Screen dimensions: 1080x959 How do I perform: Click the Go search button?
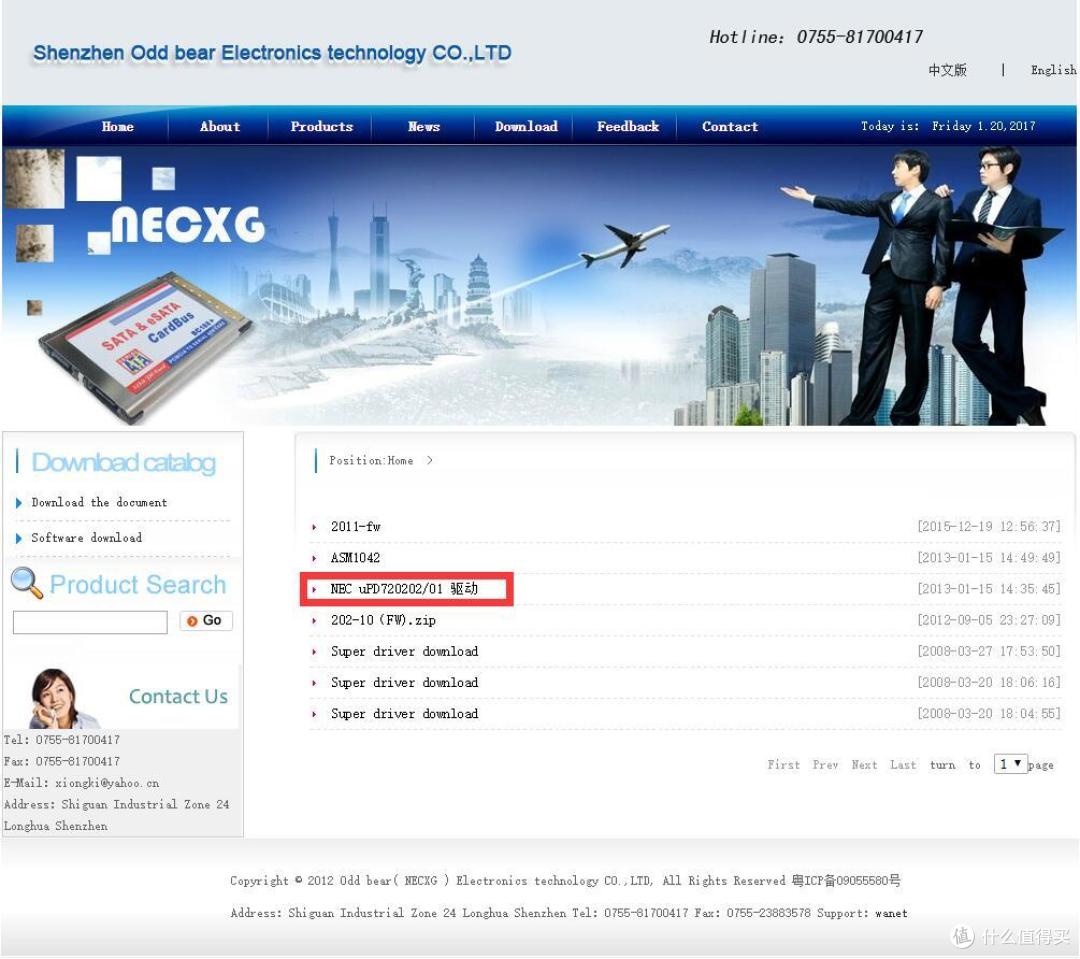click(x=206, y=621)
